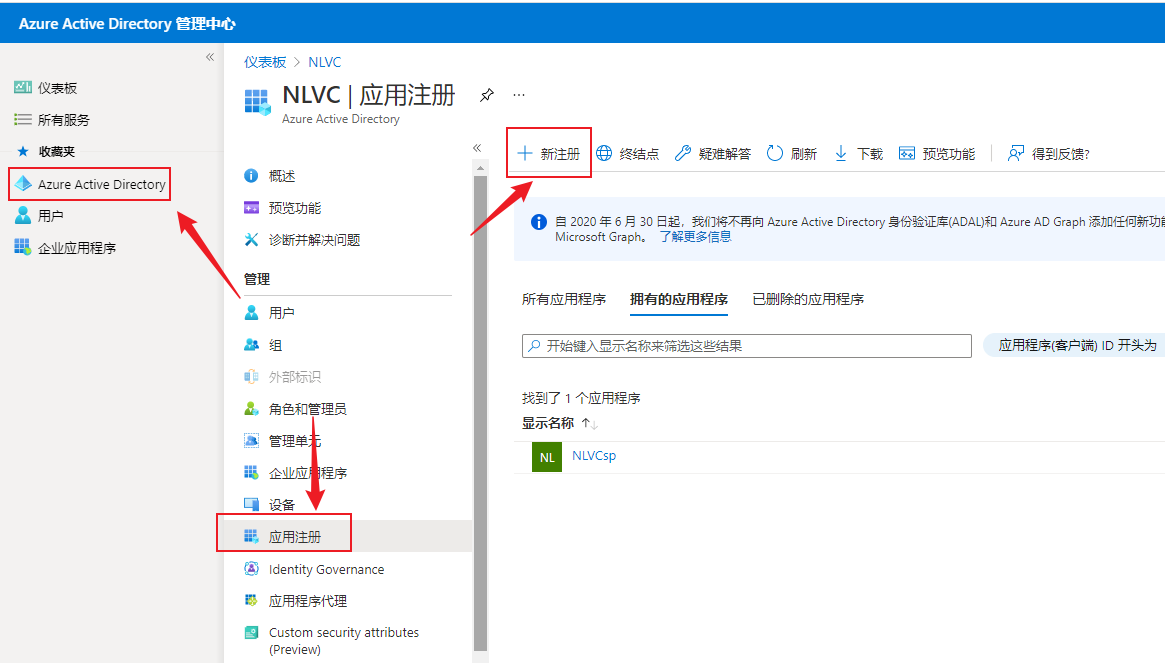Image resolution: width=1165 pixels, height=663 pixels.
Task: Click the display name filter search box
Action: point(747,346)
